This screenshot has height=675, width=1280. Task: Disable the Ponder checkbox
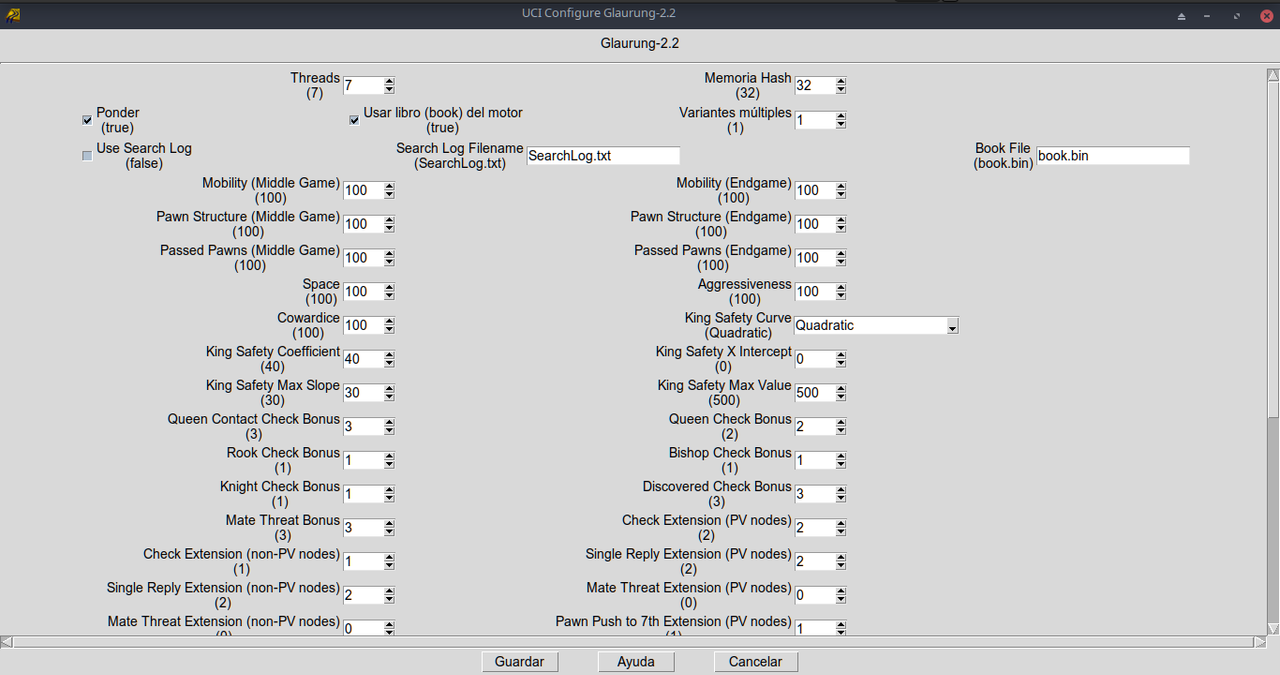(87, 120)
